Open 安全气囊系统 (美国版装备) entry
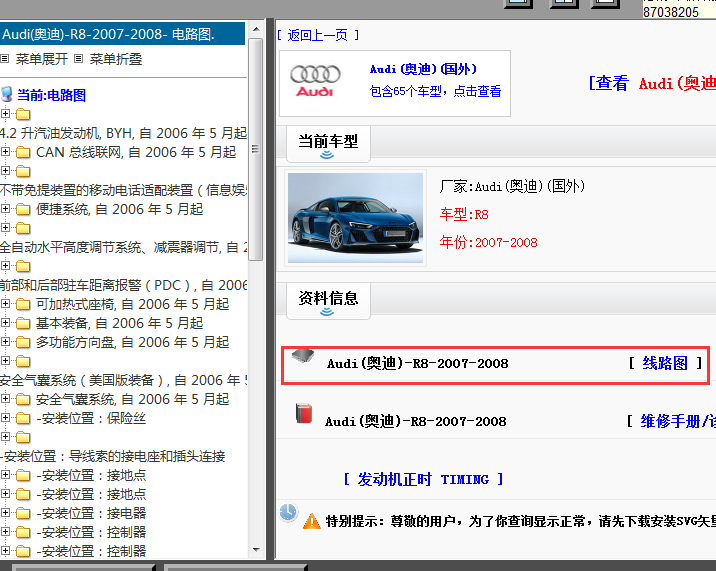The width and height of the screenshot is (716, 571). click(123, 380)
